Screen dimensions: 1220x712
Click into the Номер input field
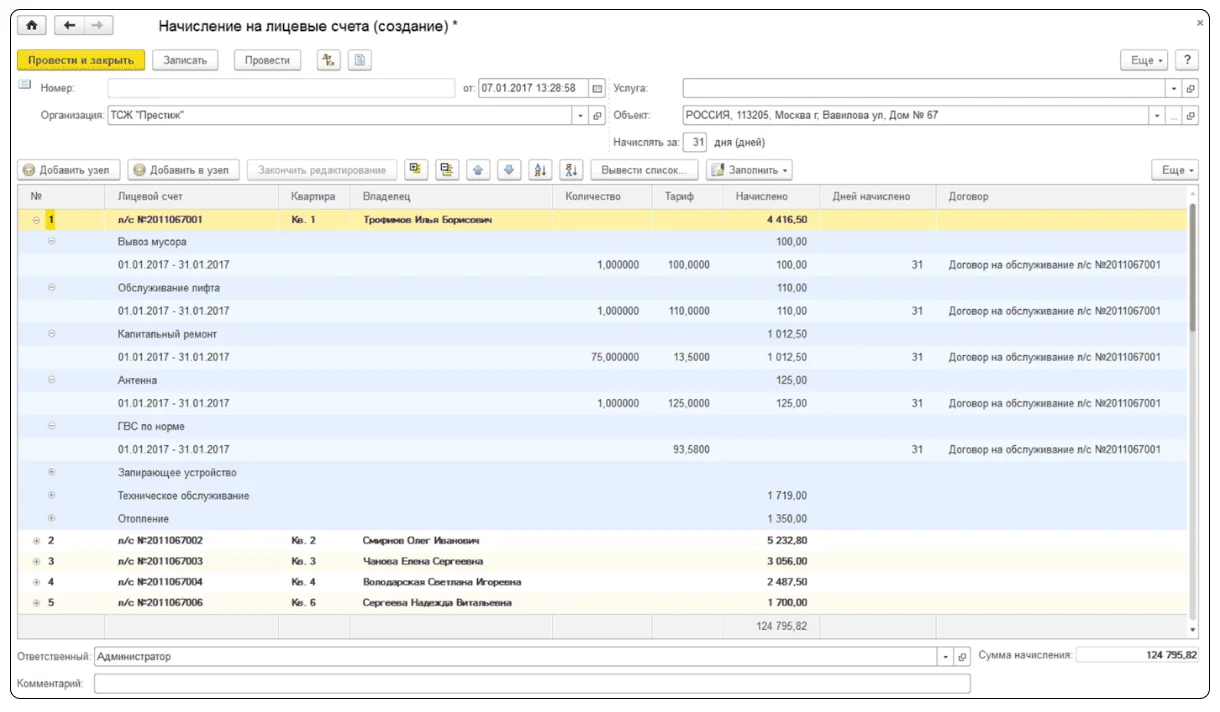tap(283, 88)
